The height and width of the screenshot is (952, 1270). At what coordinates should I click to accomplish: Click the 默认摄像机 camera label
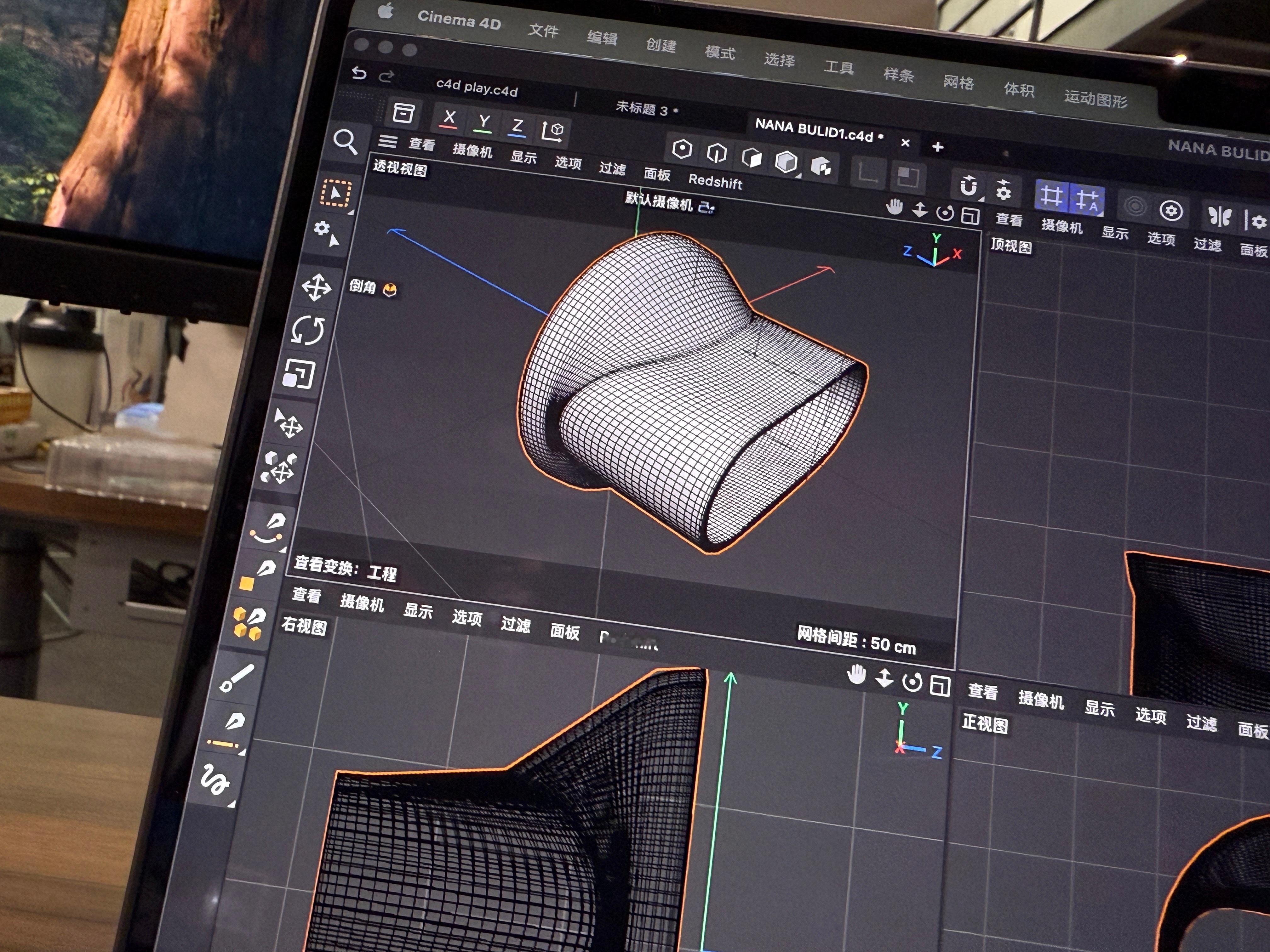[x=660, y=201]
